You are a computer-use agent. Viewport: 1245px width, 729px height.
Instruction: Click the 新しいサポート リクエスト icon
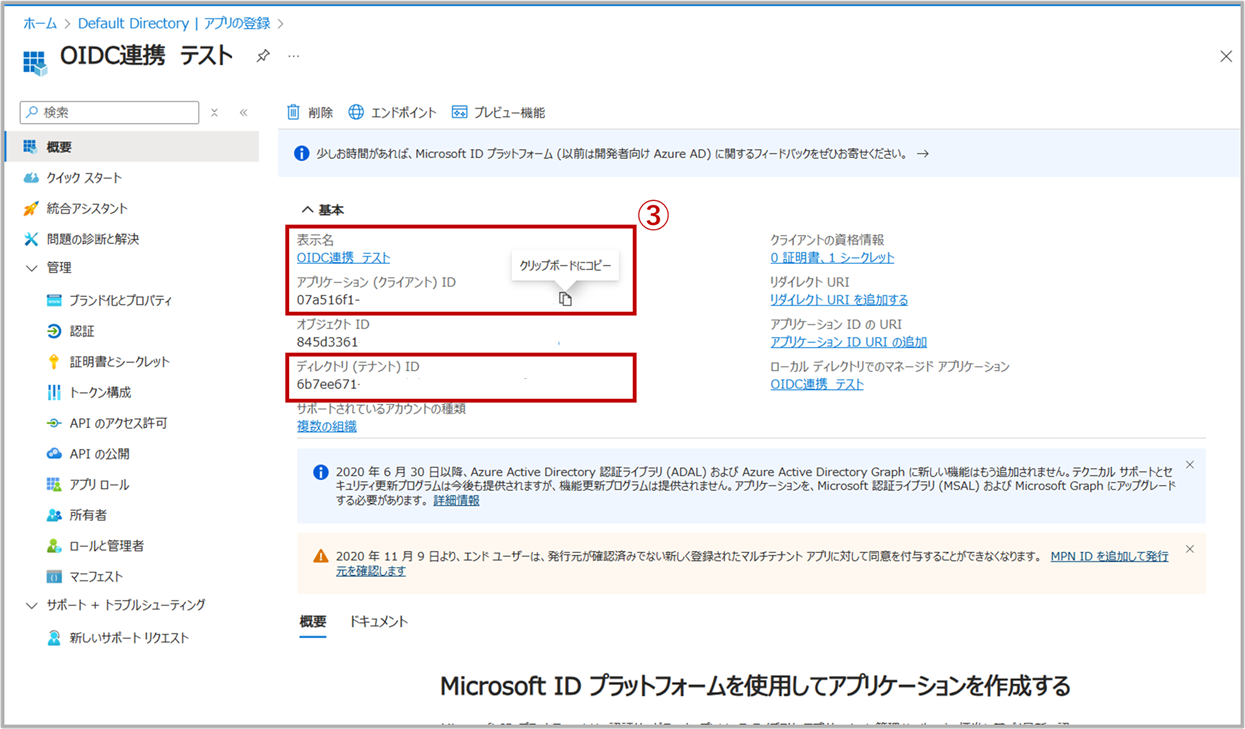pos(54,638)
